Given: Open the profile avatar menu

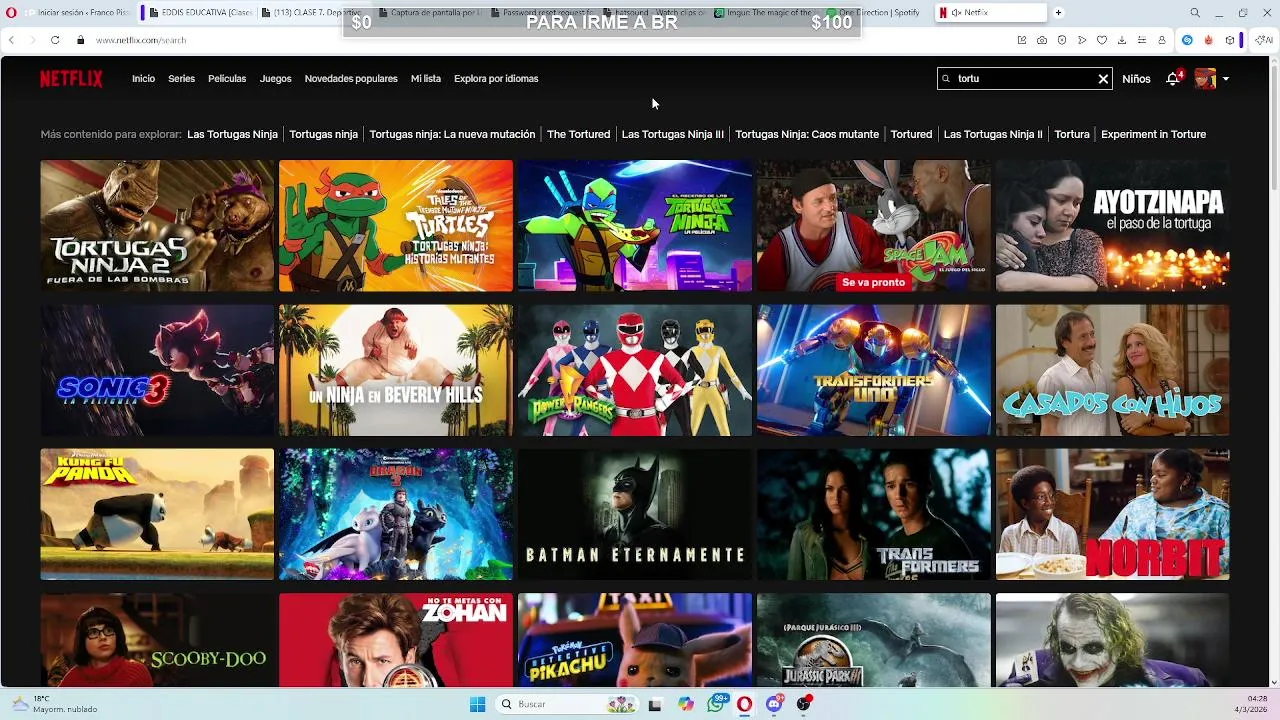Looking at the screenshot, I should pyautogui.click(x=1205, y=79).
